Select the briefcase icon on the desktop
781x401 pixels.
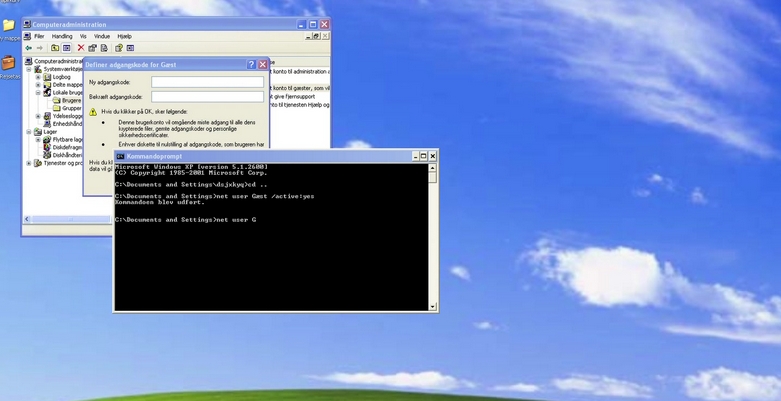[x=8, y=63]
